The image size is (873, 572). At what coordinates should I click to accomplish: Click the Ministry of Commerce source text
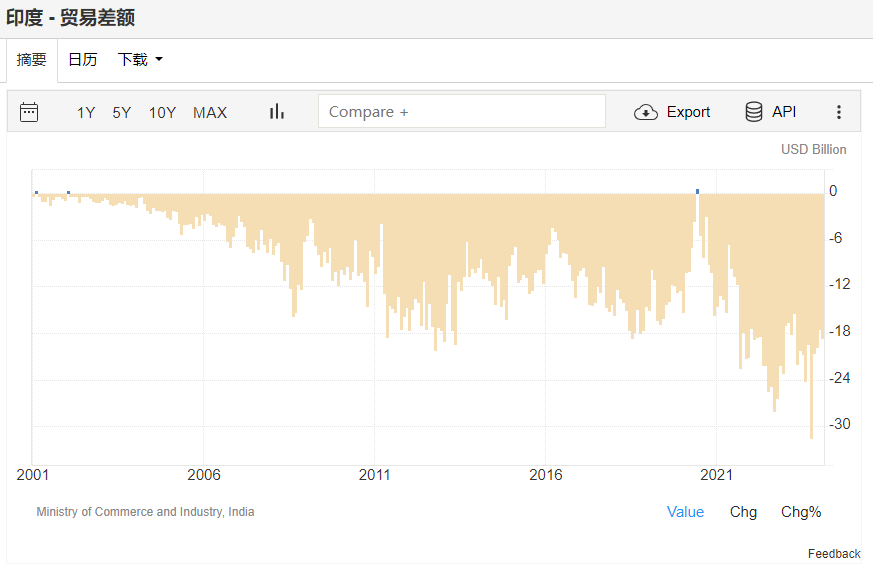[145, 512]
